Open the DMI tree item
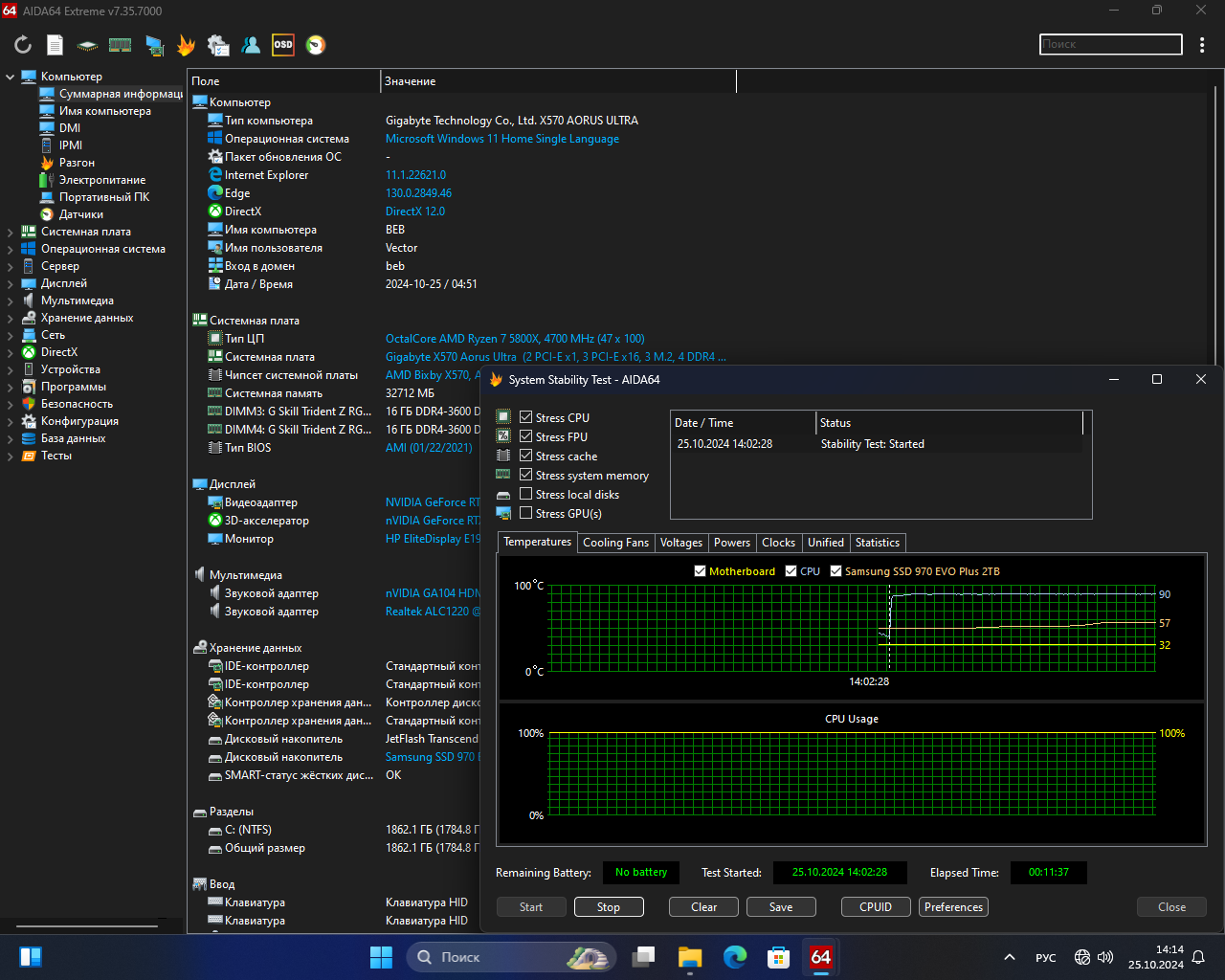The image size is (1225, 980). coord(70,128)
